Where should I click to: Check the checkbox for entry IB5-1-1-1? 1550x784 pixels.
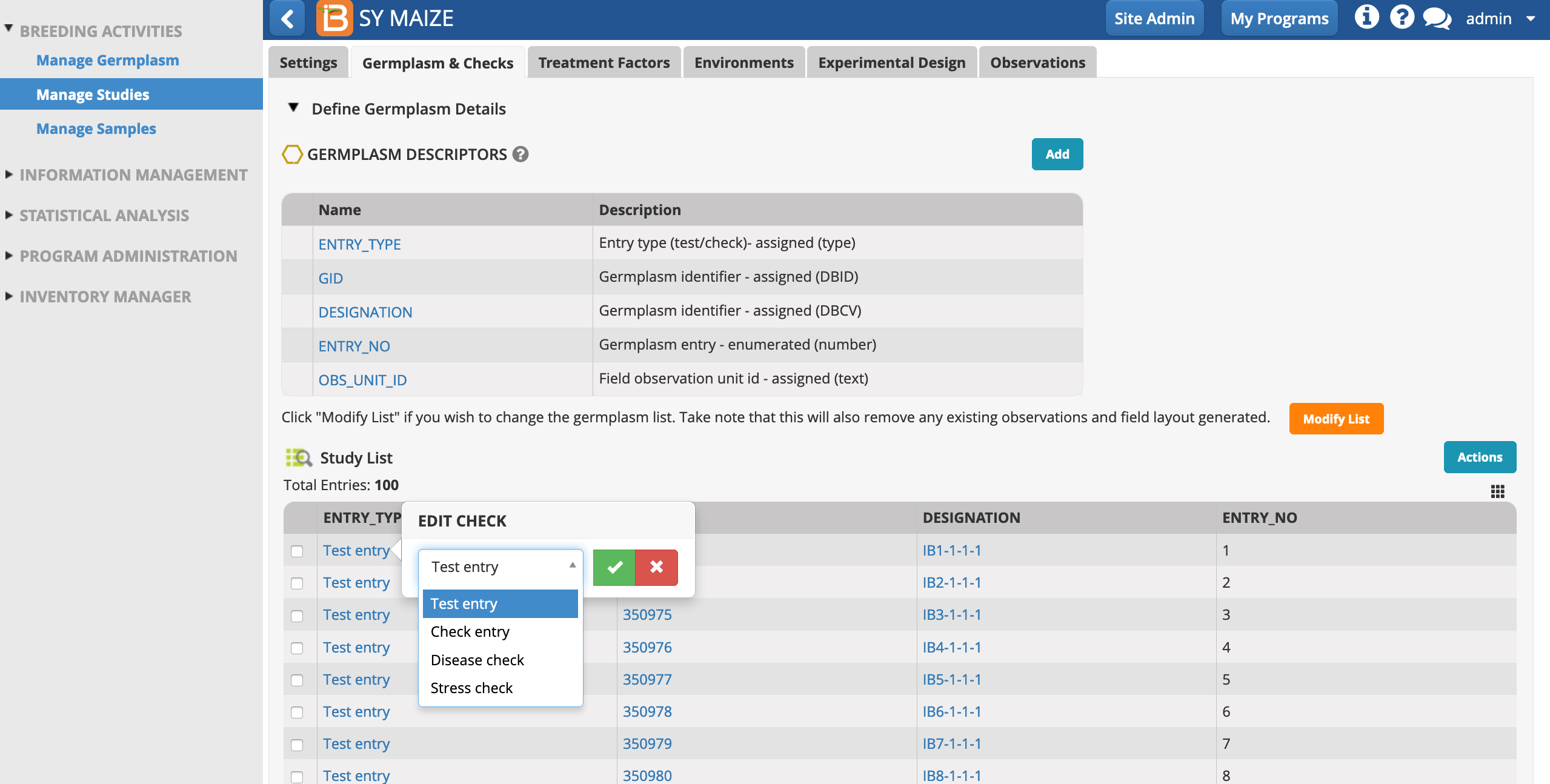297,680
